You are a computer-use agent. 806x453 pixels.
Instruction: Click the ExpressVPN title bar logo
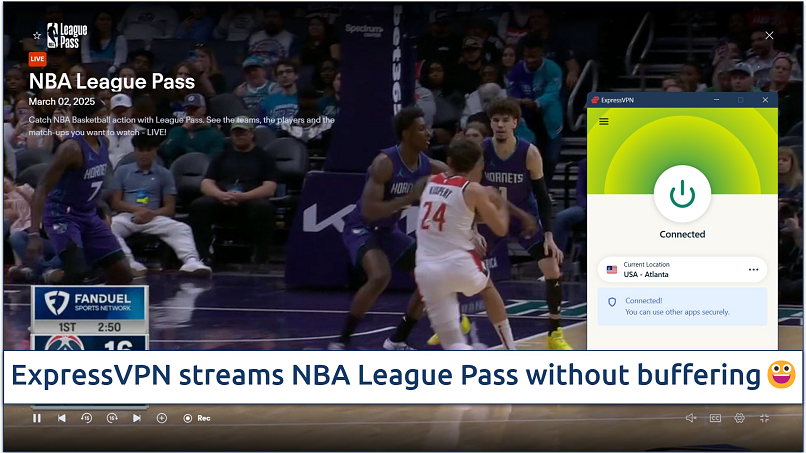(x=595, y=100)
